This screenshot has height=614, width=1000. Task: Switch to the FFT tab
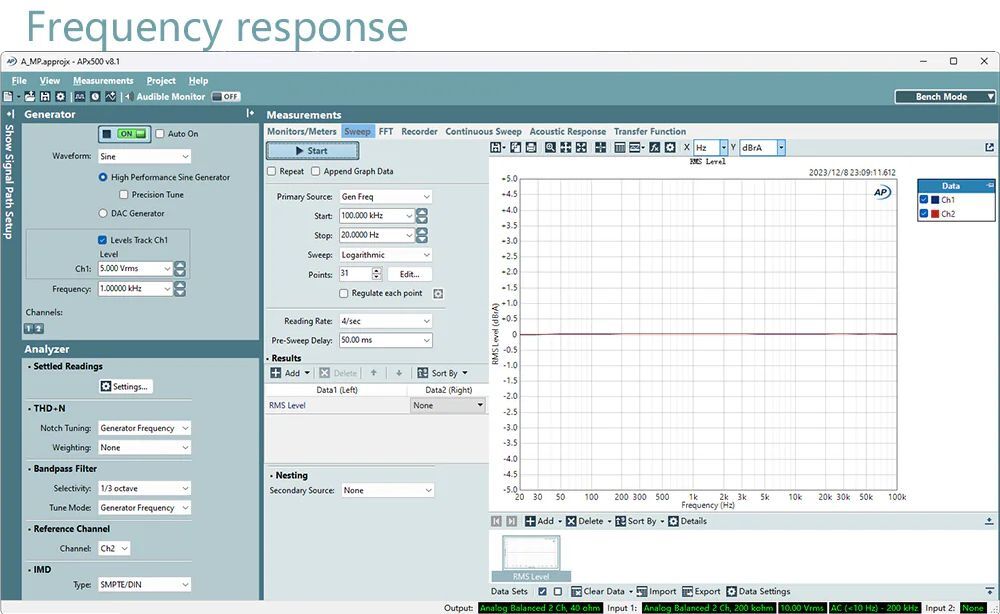[386, 131]
